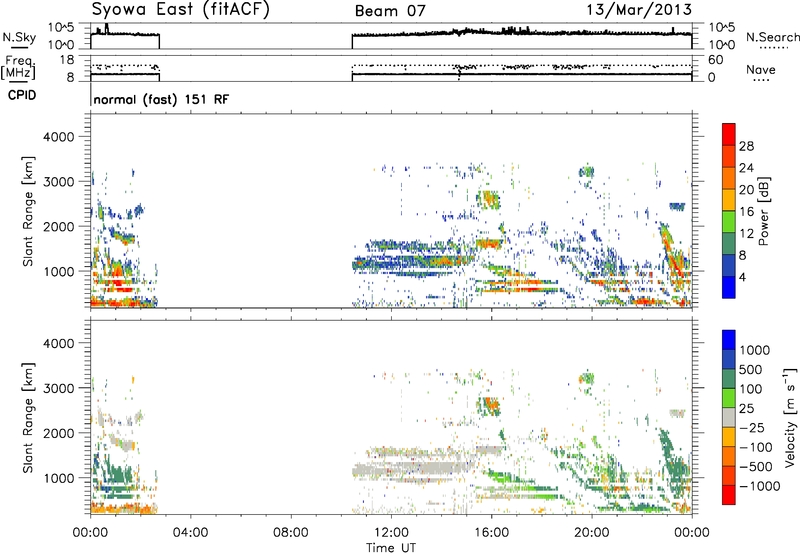This screenshot has width=800, height=554.
Task: Click the 'Slant Range [km]' label of velocity plot
Action: [x=28, y=418]
